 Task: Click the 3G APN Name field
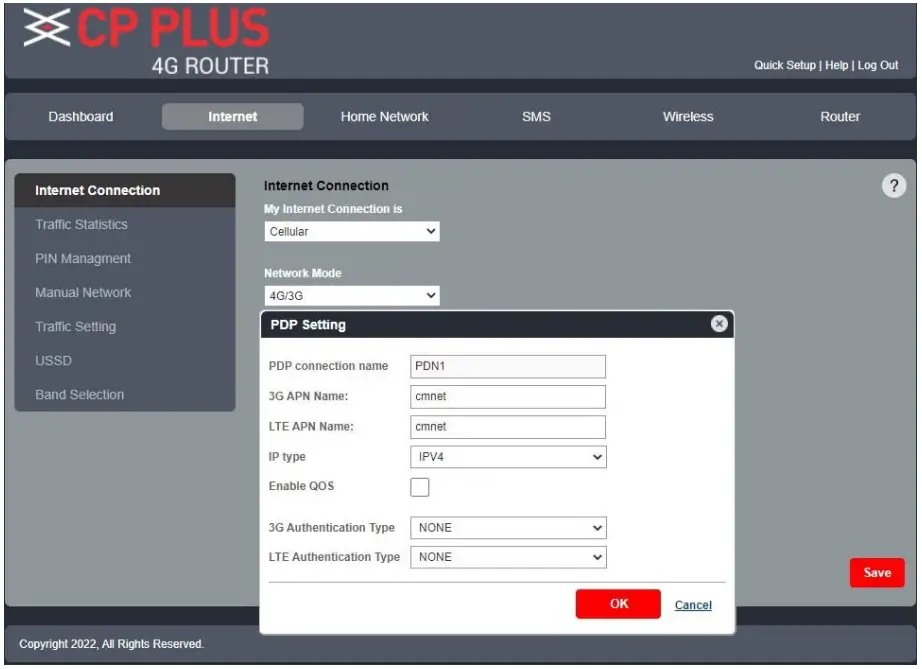508,397
